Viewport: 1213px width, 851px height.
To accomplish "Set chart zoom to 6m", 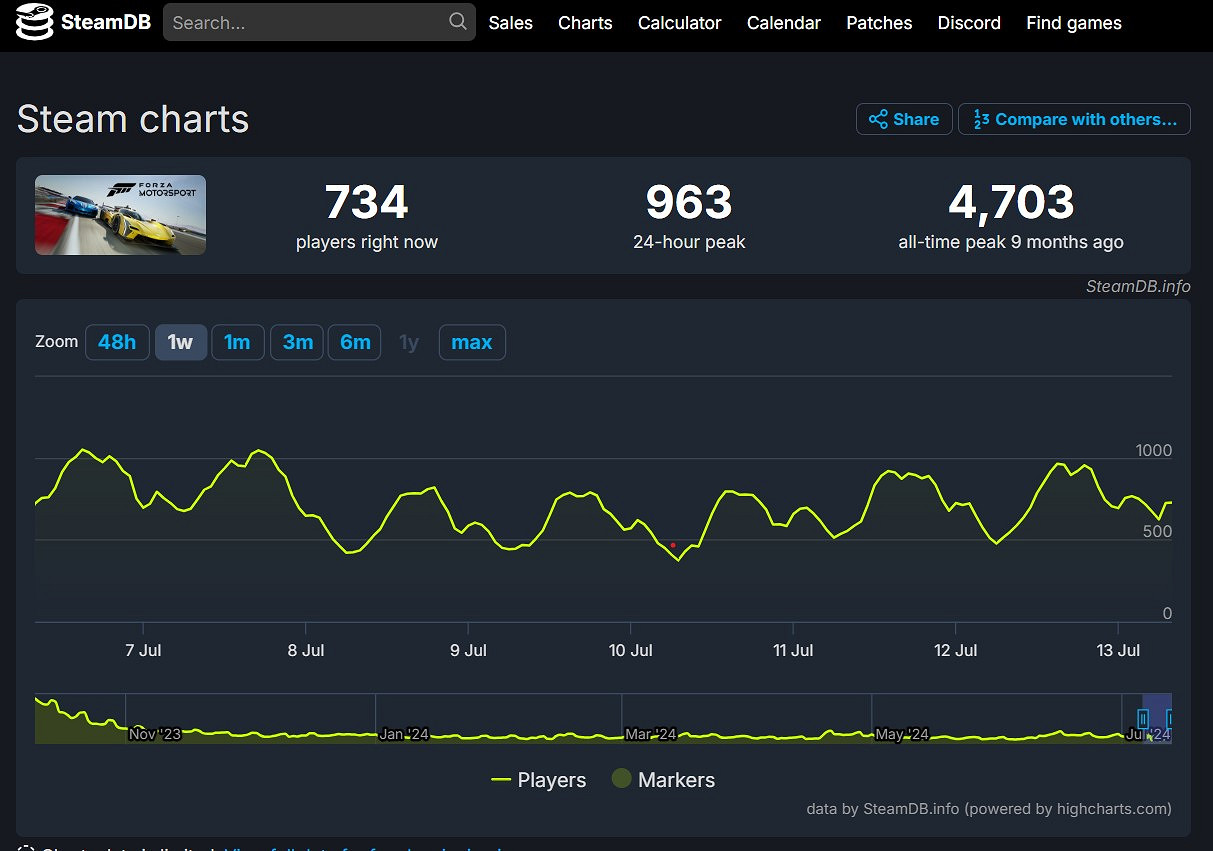I will tap(355, 342).
